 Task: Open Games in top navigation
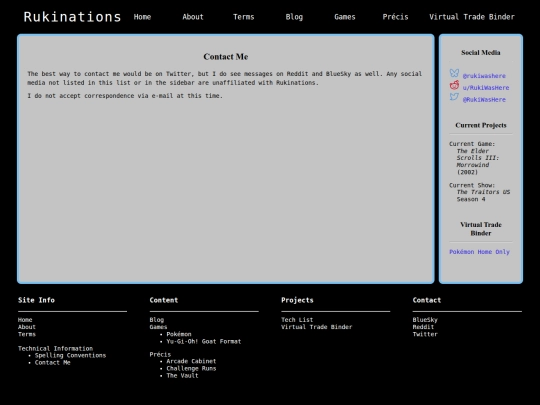[345, 17]
